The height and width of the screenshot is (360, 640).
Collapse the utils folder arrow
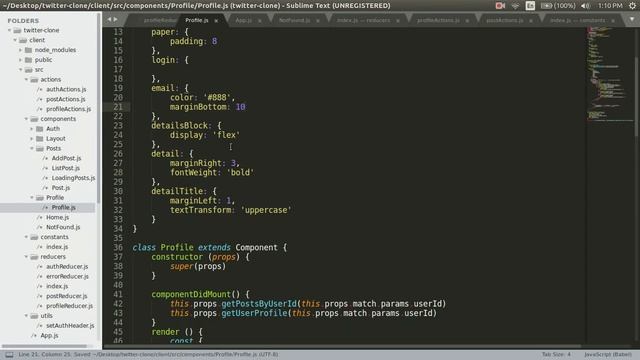pyautogui.click(x=27, y=316)
